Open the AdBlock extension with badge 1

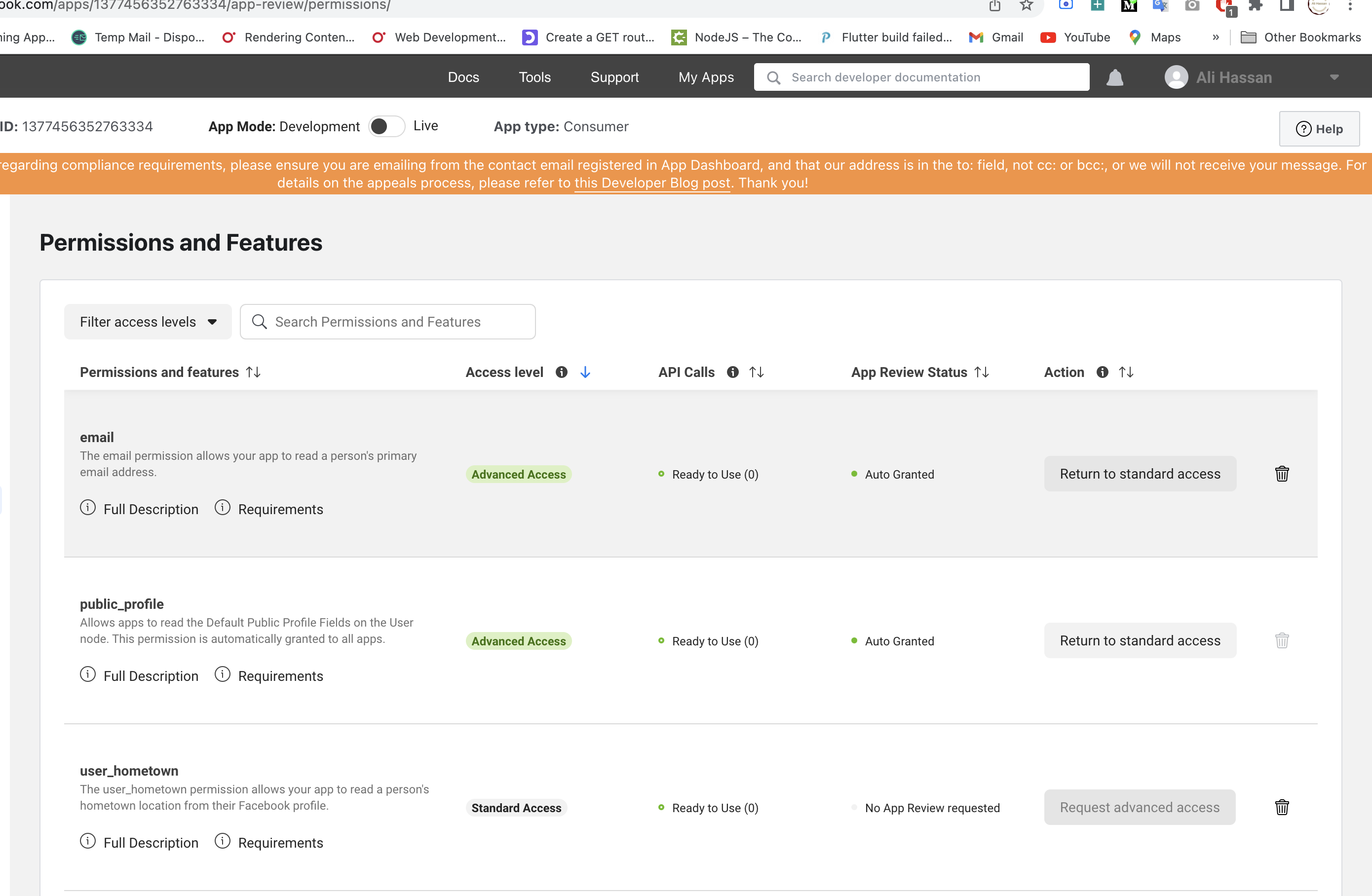1224,6
